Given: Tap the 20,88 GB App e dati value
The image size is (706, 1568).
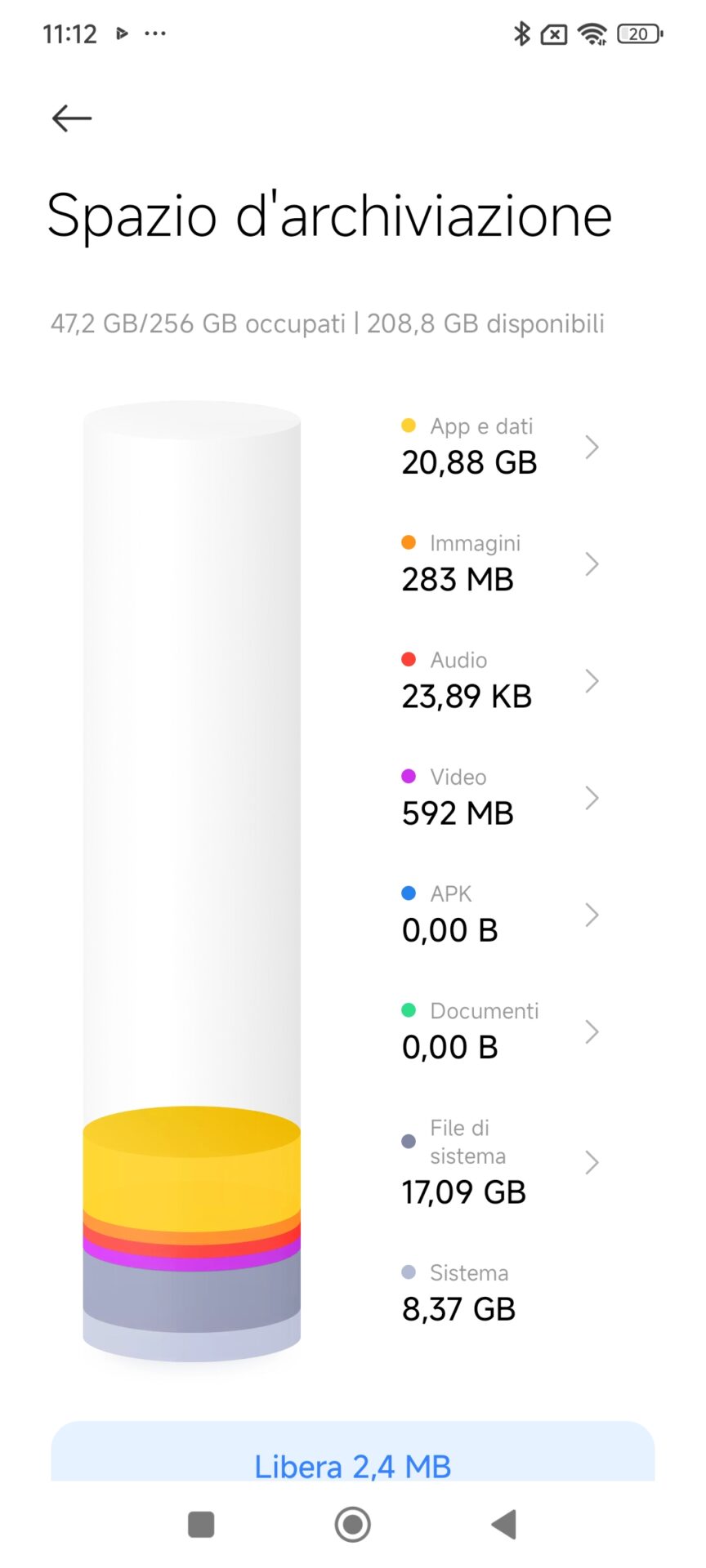Looking at the screenshot, I should coord(469,463).
